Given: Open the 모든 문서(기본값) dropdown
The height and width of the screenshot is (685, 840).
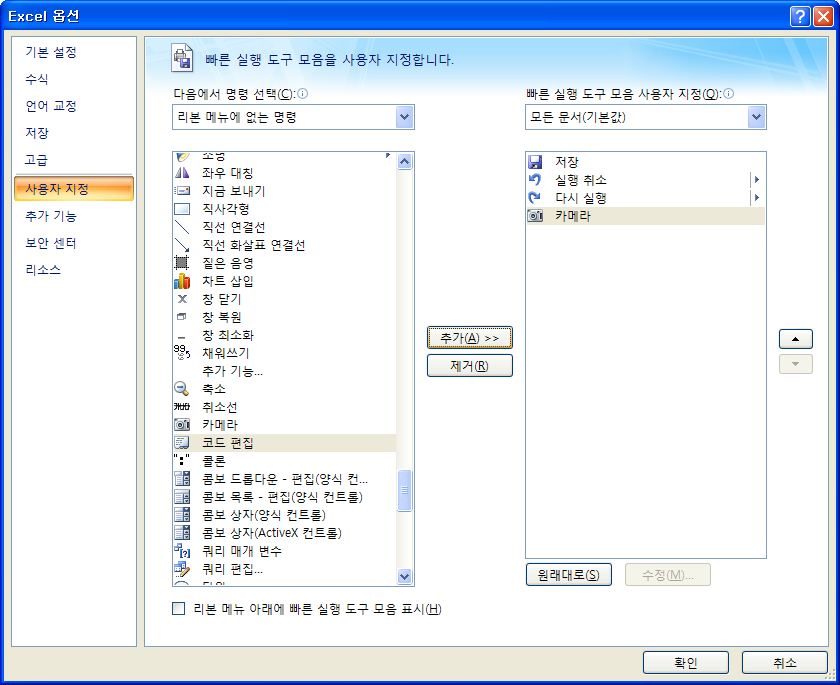Looking at the screenshot, I should (756, 117).
